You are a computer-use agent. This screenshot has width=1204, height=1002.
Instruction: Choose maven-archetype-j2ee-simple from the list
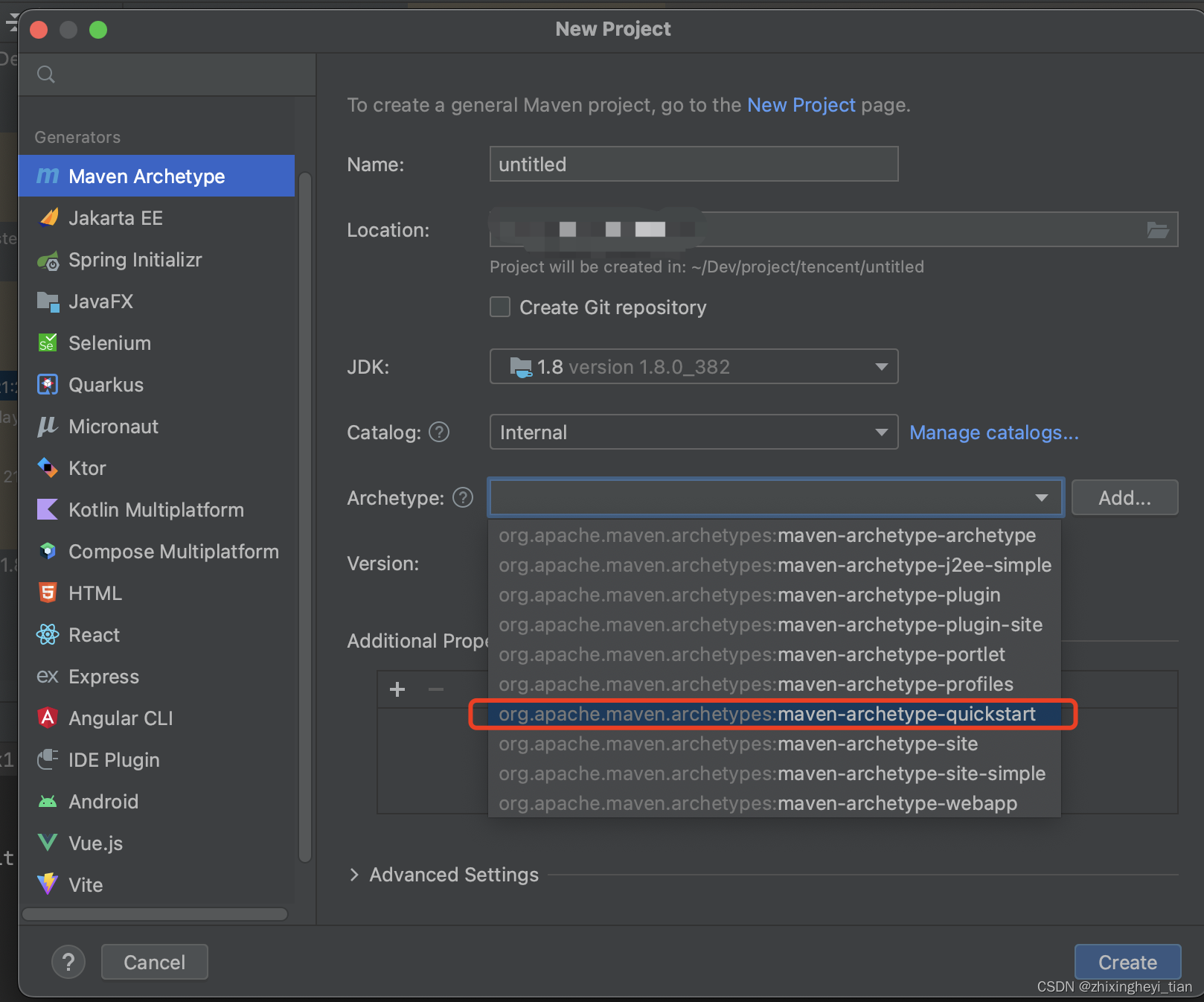point(774,566)
